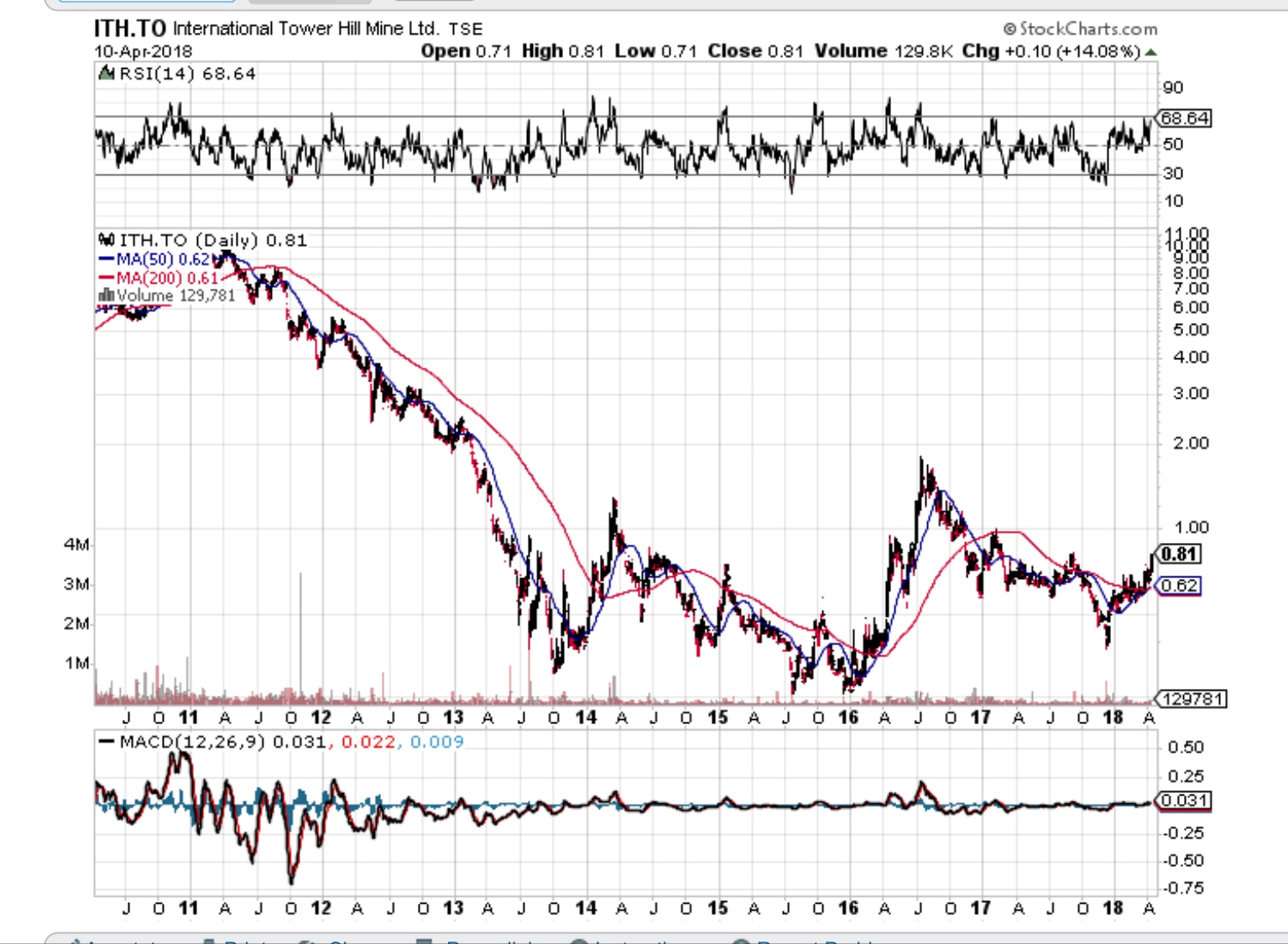Image resolution: width=1288 pixels, height=944 pixels.
Task: Click year 18 on the price chart axis
Action: click(x=1113, y=717)
